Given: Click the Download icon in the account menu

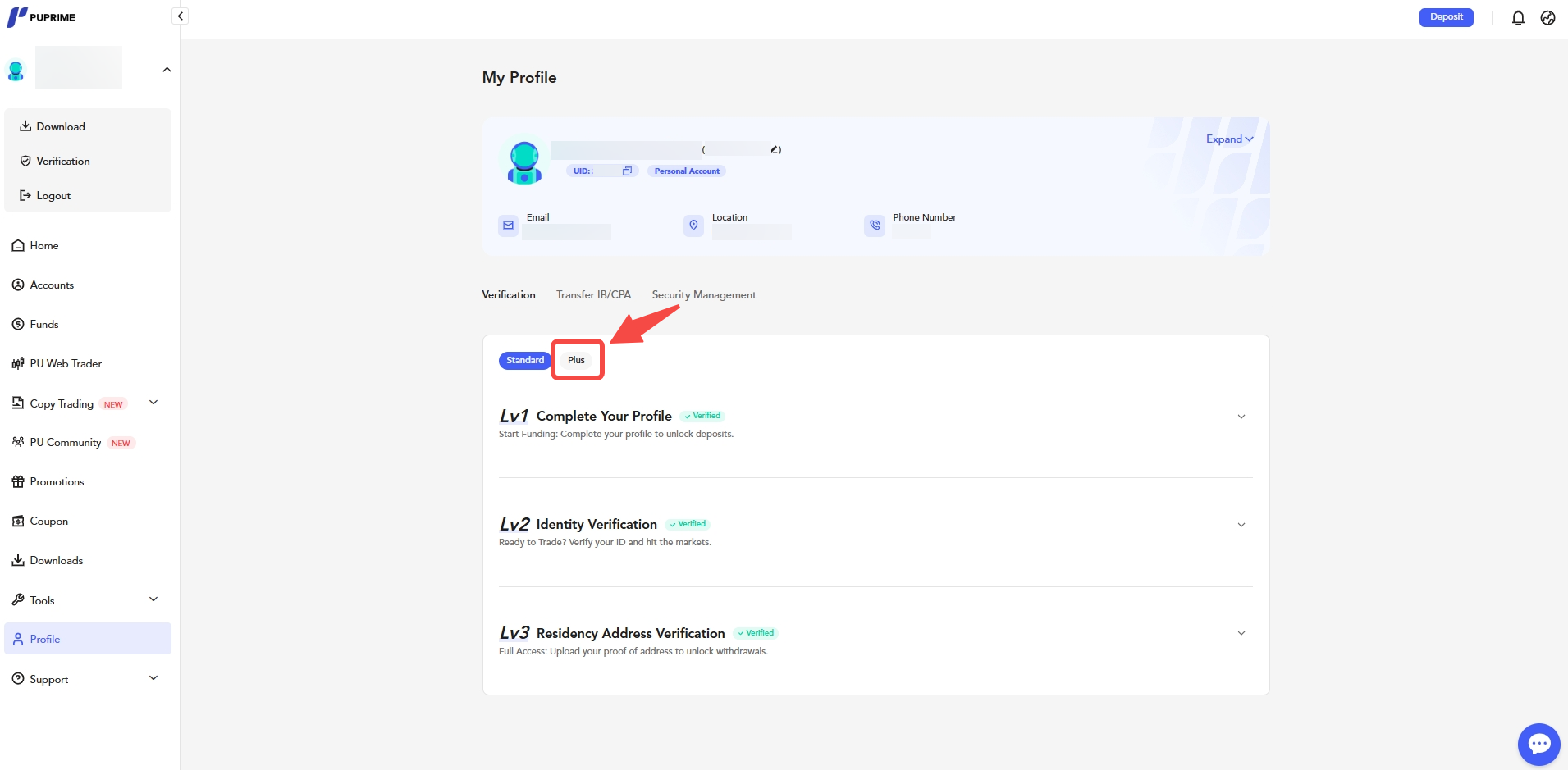Looking at the screenshot, I should click(x=25, y=126).
